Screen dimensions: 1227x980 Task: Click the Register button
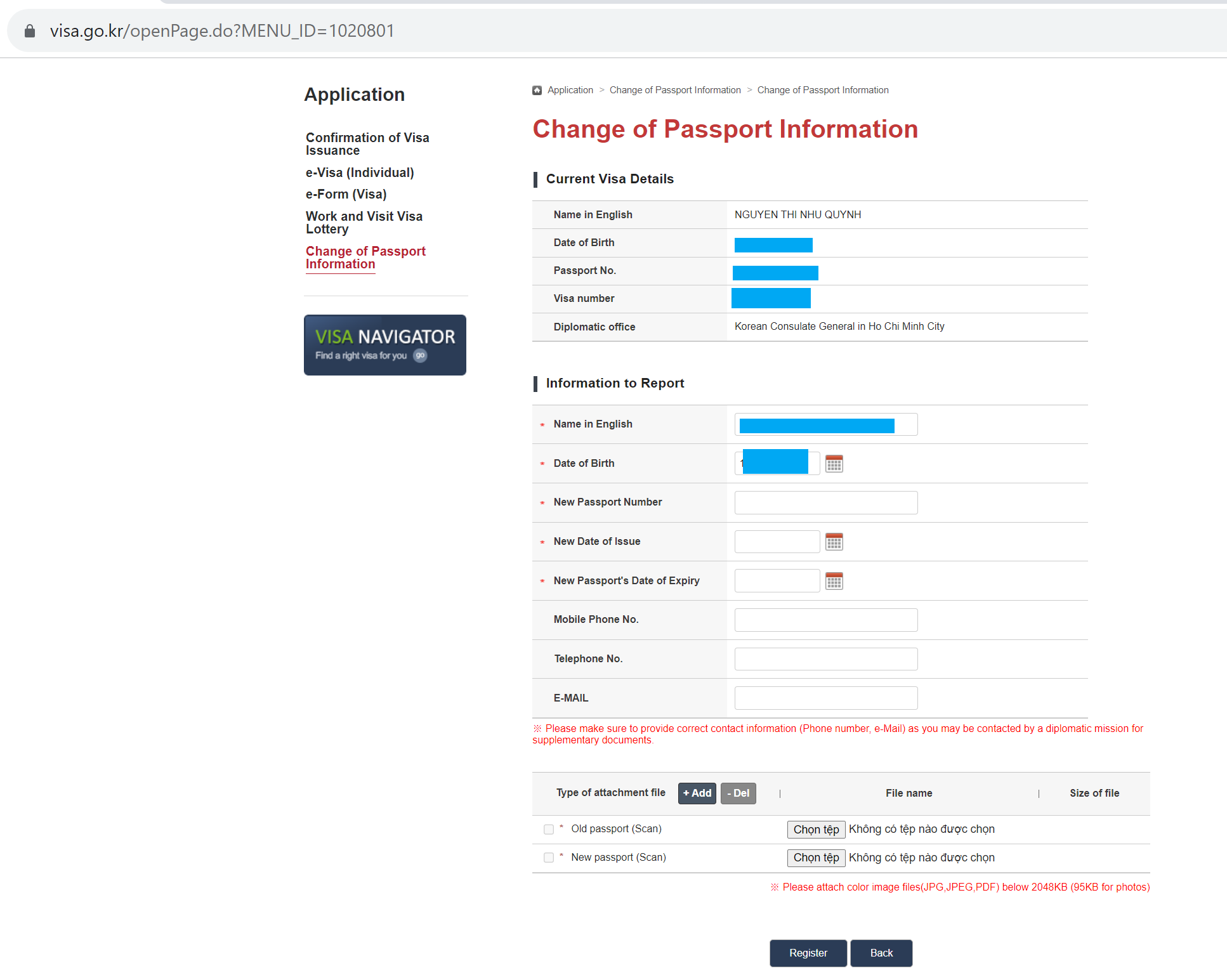click(x=808, y=953)
